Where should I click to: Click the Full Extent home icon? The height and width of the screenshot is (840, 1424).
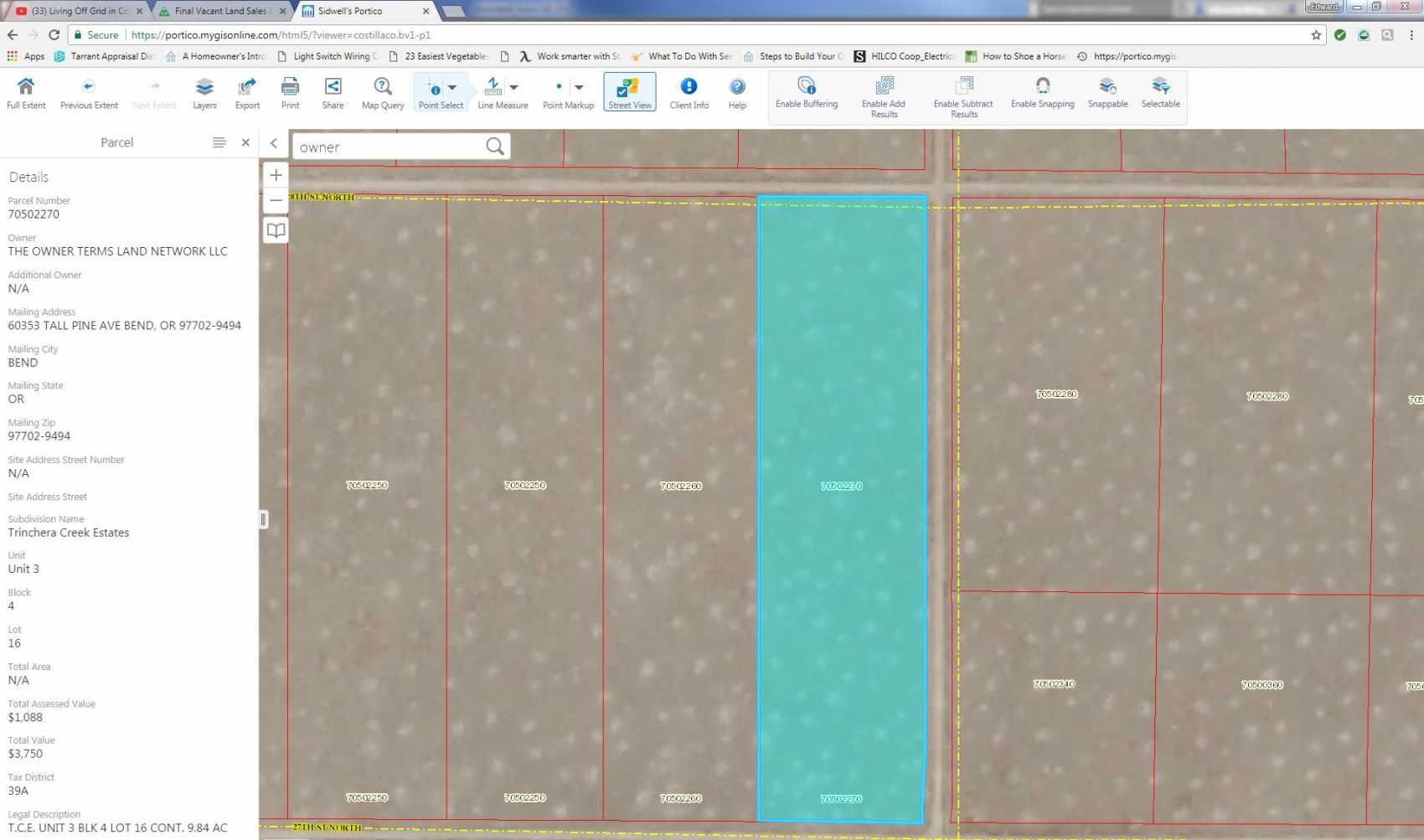pos(26,93)
